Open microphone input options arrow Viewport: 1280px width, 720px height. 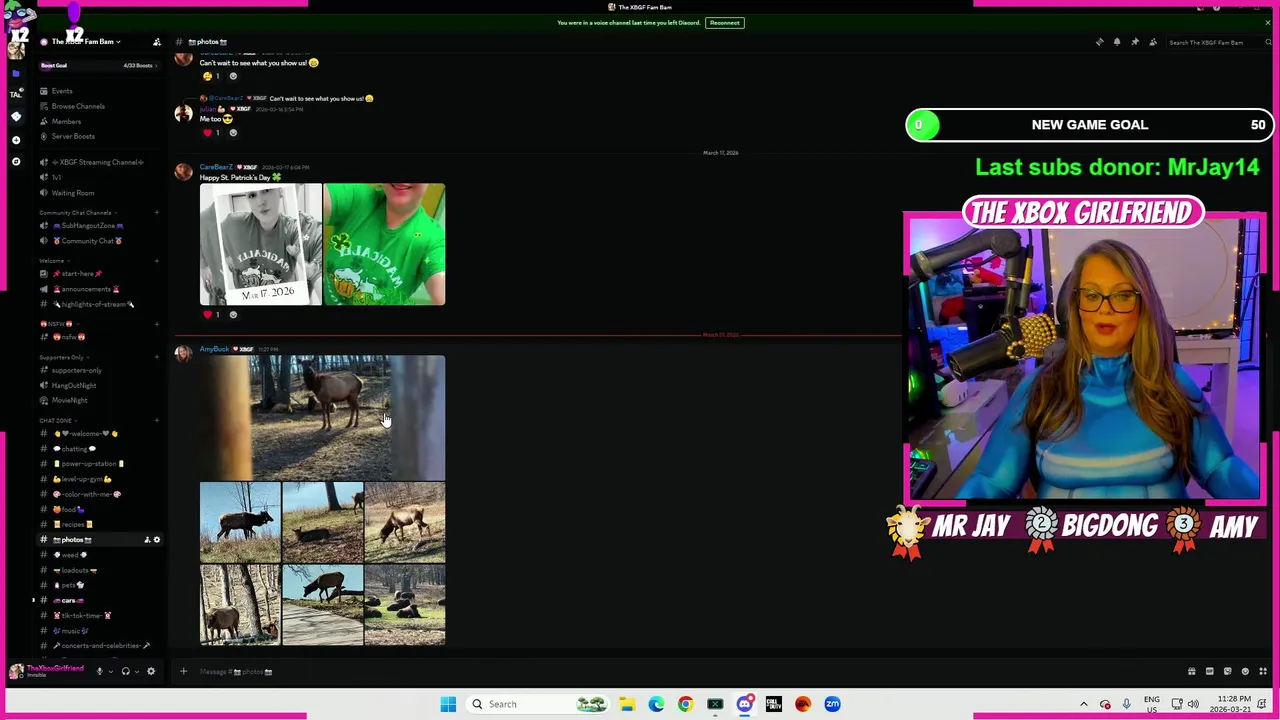[110, 671]
